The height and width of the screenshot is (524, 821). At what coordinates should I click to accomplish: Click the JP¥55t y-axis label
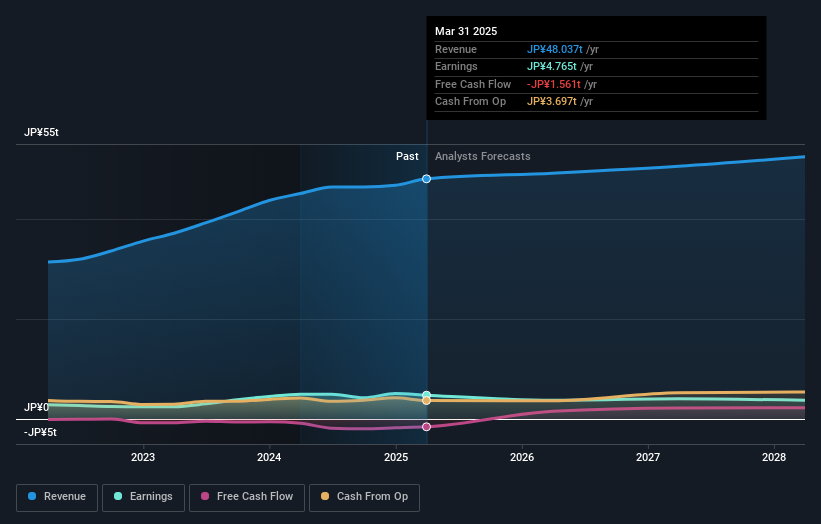tap(41, 132)
